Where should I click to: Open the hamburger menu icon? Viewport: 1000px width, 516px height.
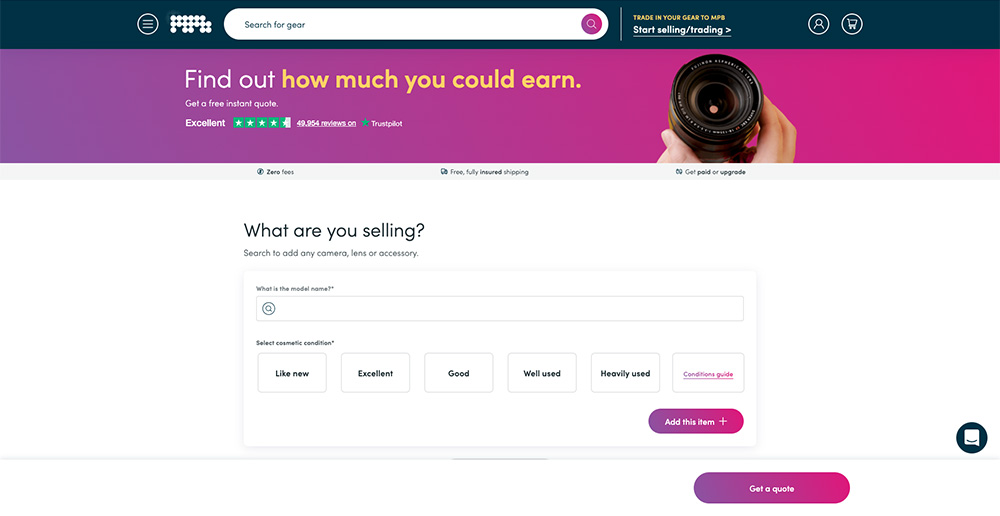(148, 24)
